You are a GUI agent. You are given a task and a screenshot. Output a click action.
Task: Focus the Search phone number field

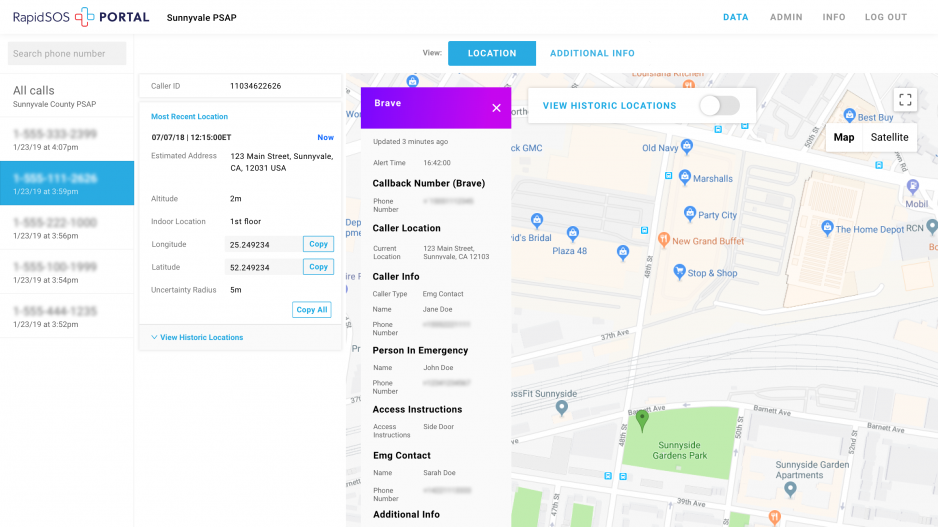coord(67,53)
